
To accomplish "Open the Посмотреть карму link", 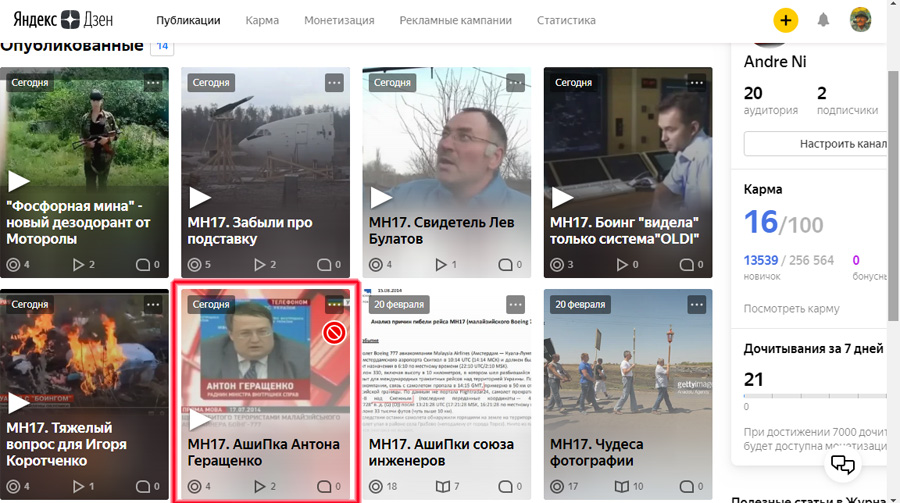I will pos(792,308).
